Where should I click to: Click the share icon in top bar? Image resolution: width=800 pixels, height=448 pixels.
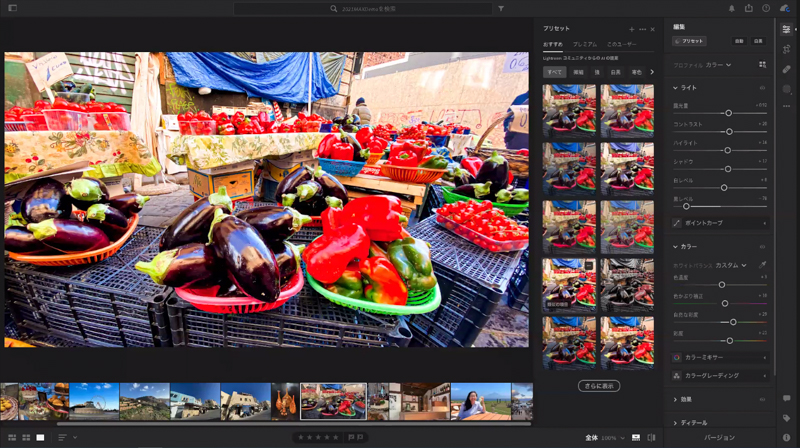click(x=748, y=8)
